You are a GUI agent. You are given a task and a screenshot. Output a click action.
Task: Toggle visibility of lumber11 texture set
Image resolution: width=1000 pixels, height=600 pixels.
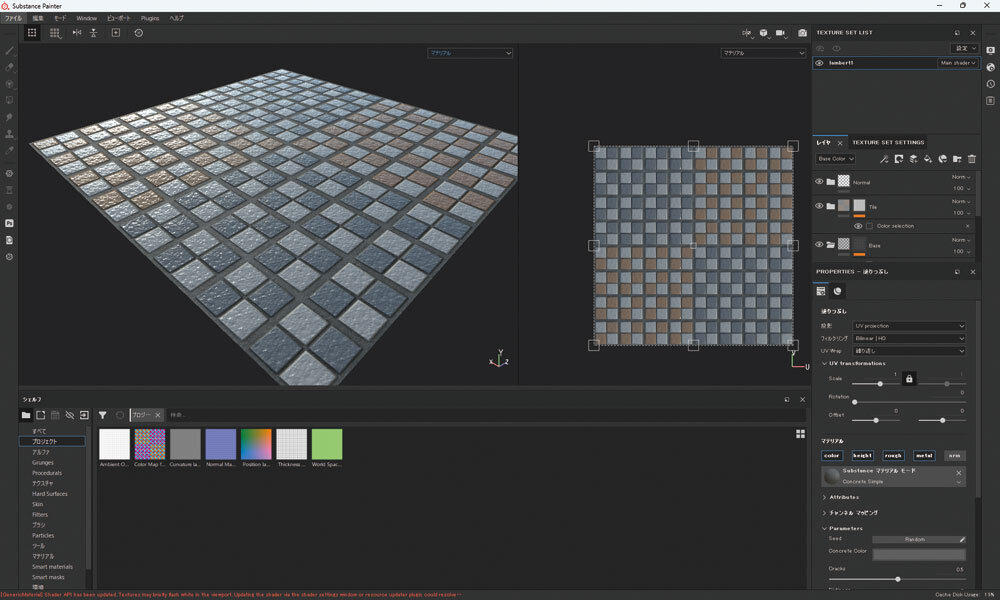click(x=819, y=63)
